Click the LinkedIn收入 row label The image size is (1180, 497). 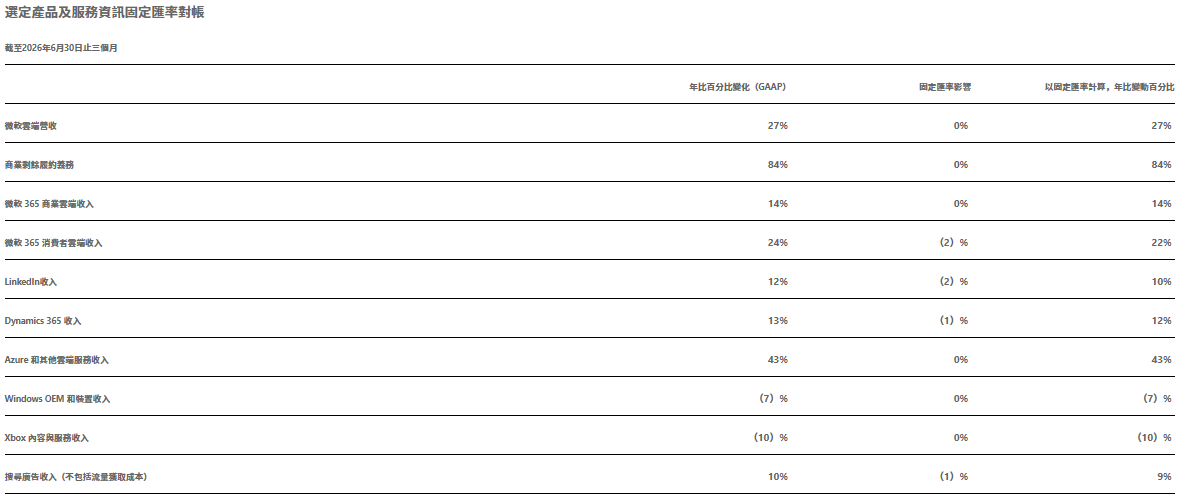31,282
